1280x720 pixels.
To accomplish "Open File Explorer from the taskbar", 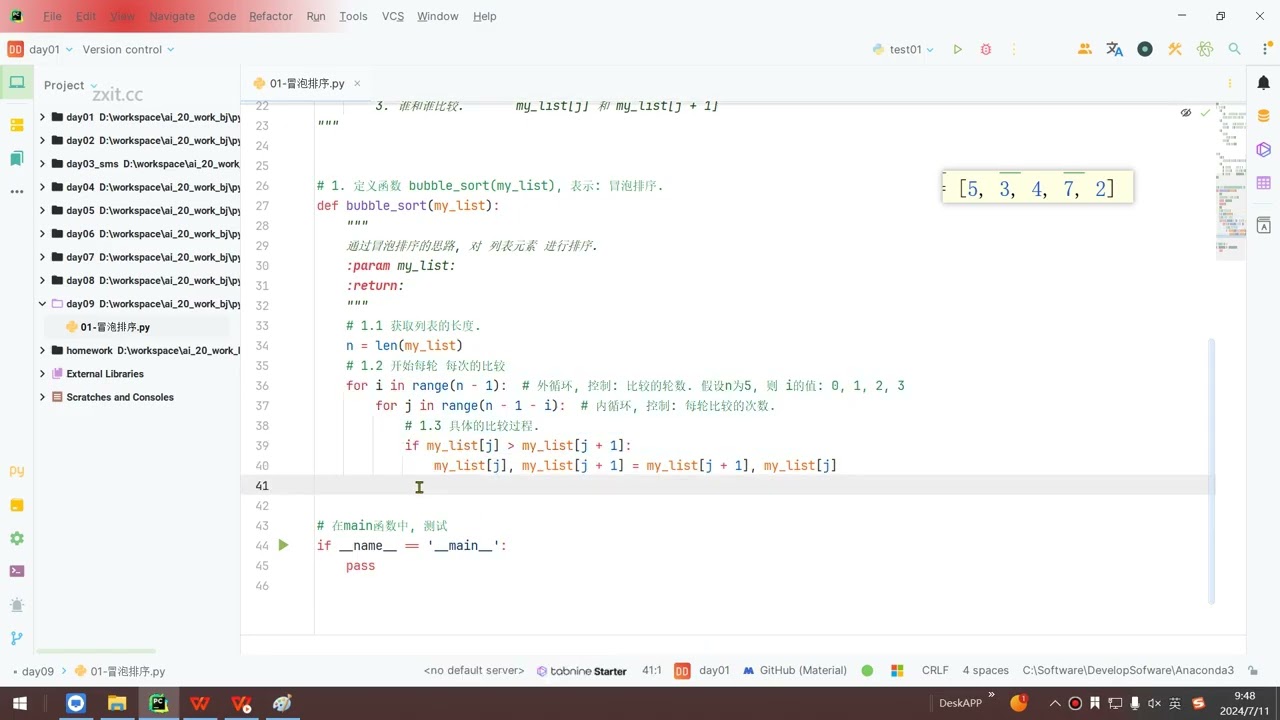I will click(117, 703).
